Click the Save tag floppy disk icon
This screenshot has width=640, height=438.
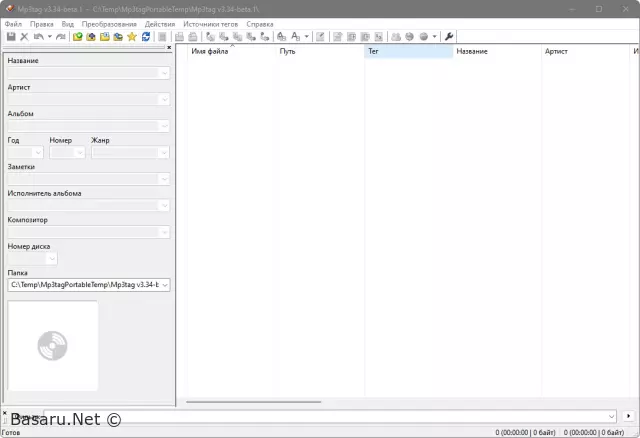11,37
